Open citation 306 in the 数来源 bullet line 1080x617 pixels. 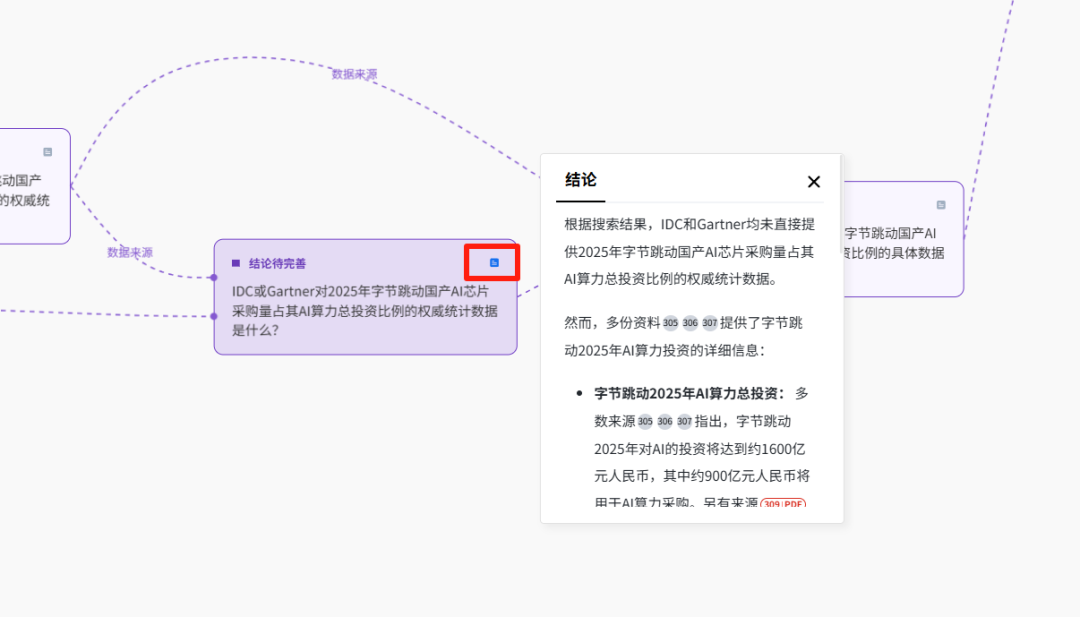tap(665, 421)
